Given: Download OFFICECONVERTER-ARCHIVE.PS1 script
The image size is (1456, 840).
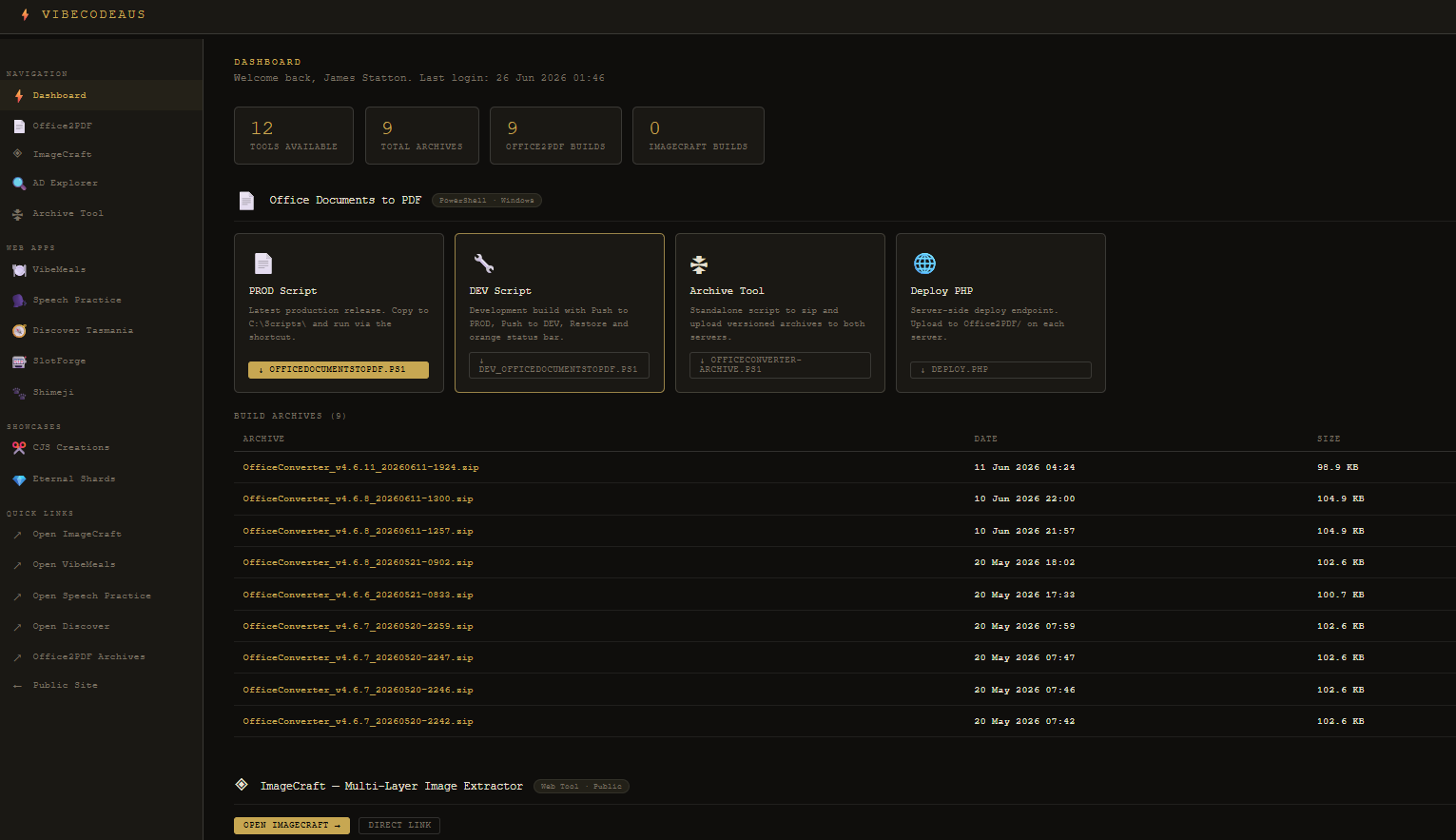Looking at the screenshot, I should tap(780, 365).
